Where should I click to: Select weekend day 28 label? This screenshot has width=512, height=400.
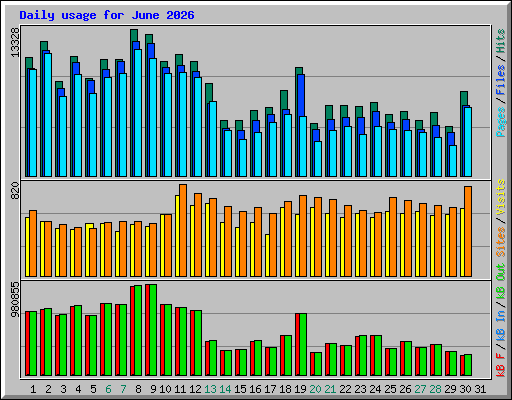click(x=435, y=389)
